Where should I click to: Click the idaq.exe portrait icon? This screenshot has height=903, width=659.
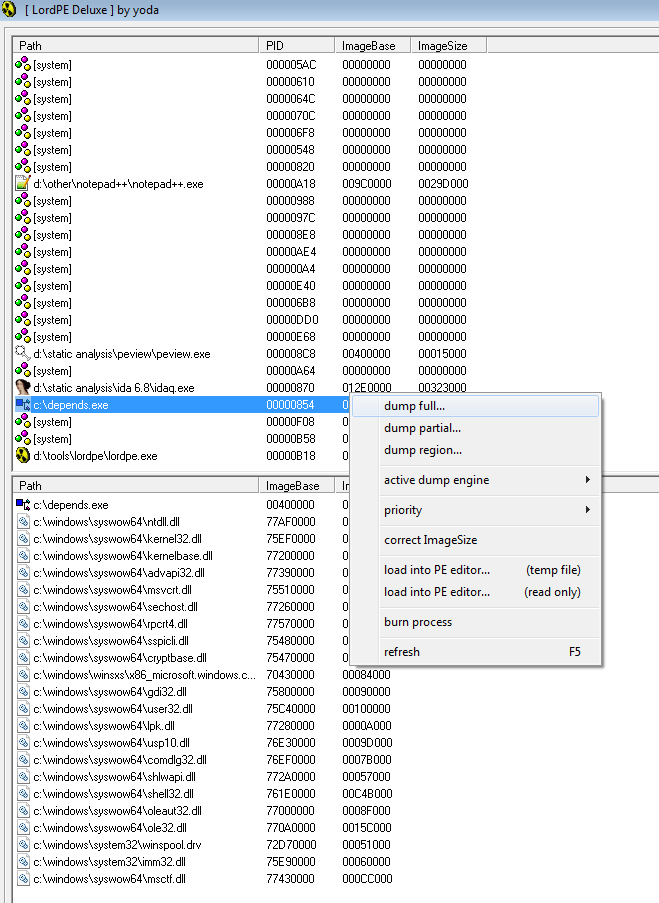[x=22, y=388]
